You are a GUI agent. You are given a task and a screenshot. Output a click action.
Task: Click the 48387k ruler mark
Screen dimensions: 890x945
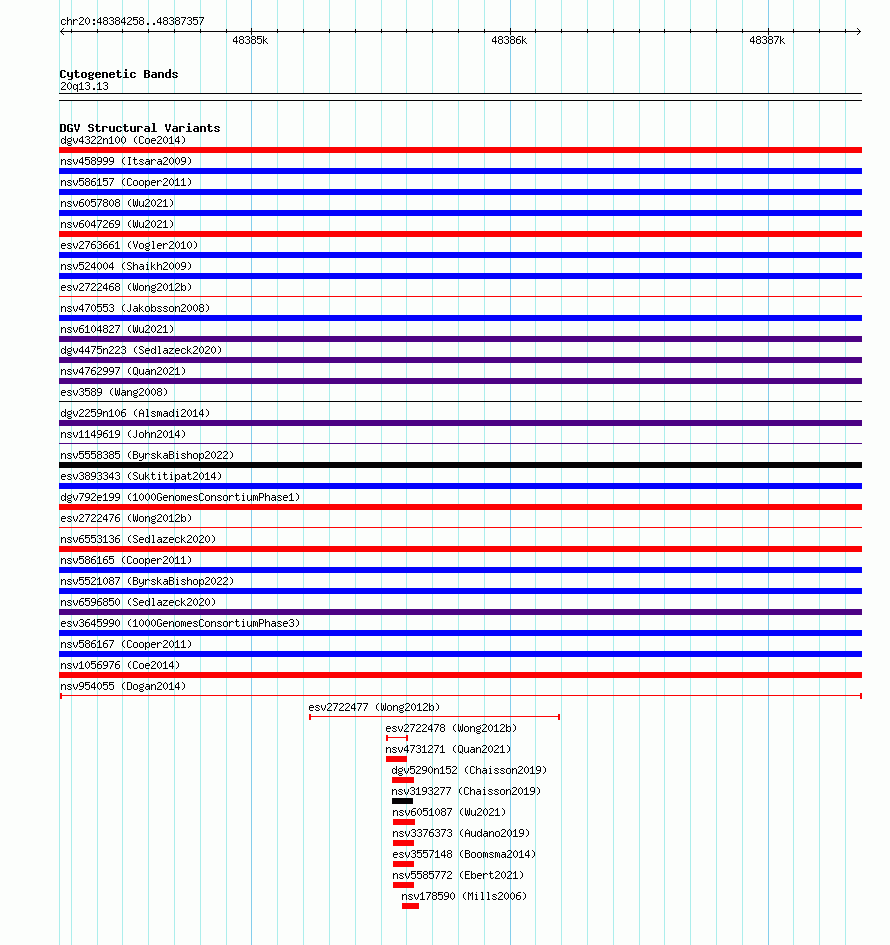point(767,40)
